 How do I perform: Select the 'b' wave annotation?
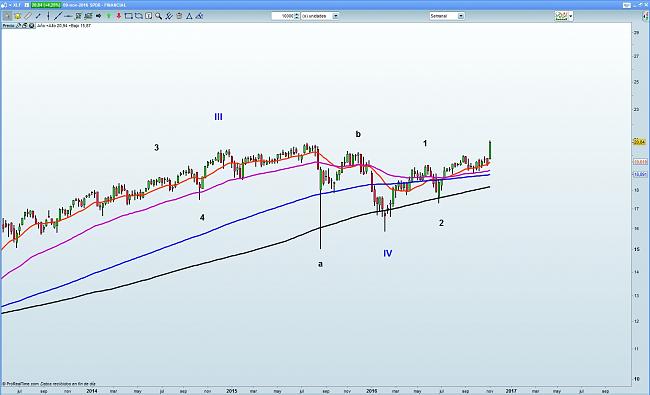(358, 134)
